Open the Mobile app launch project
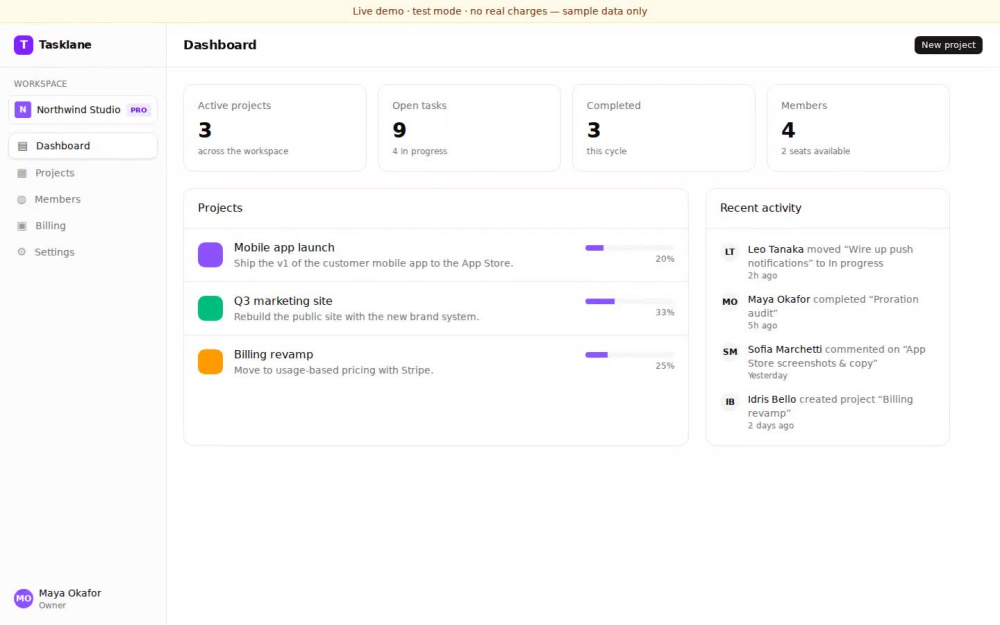Screen dimensions: 1000x625 (x=436, y=254)
